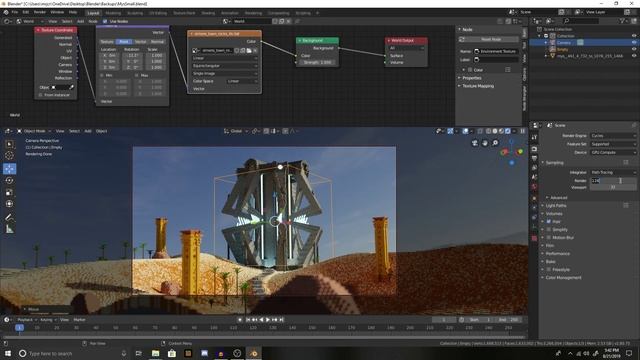
Task: Open the Output properties tab icon
Action: coord(534,158)
